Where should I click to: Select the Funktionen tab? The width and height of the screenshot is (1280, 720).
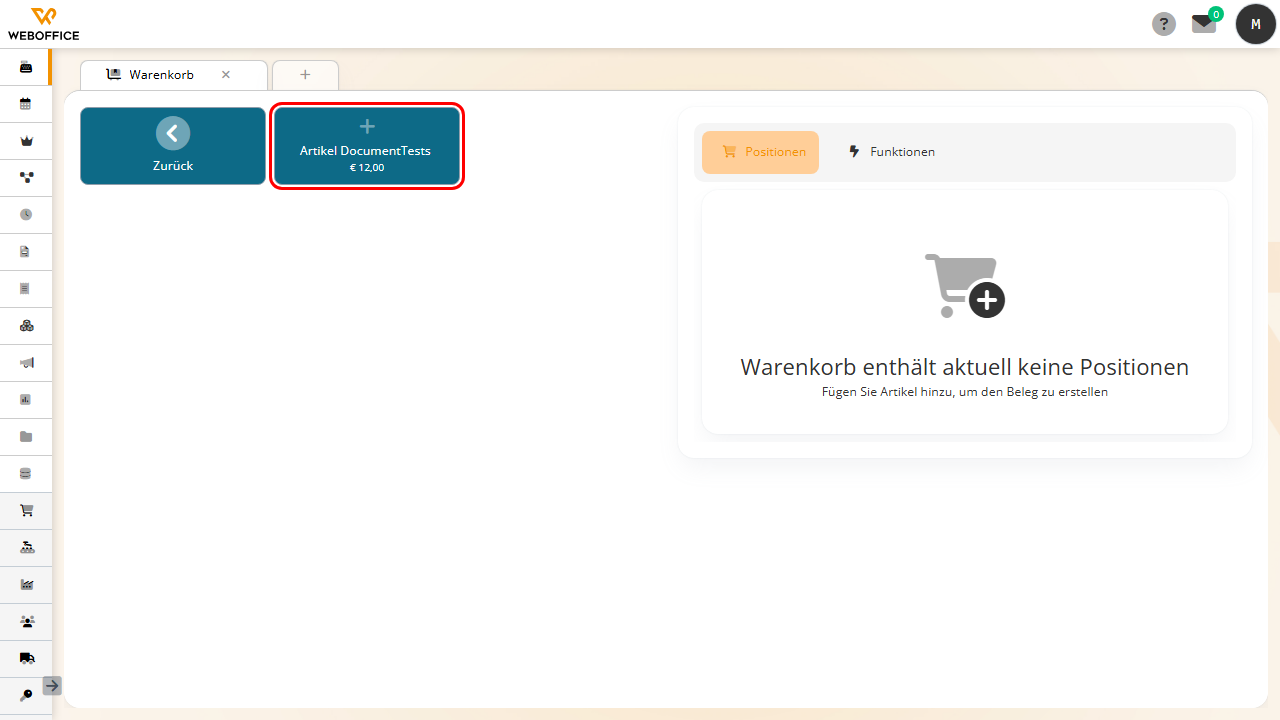[891, 152]
